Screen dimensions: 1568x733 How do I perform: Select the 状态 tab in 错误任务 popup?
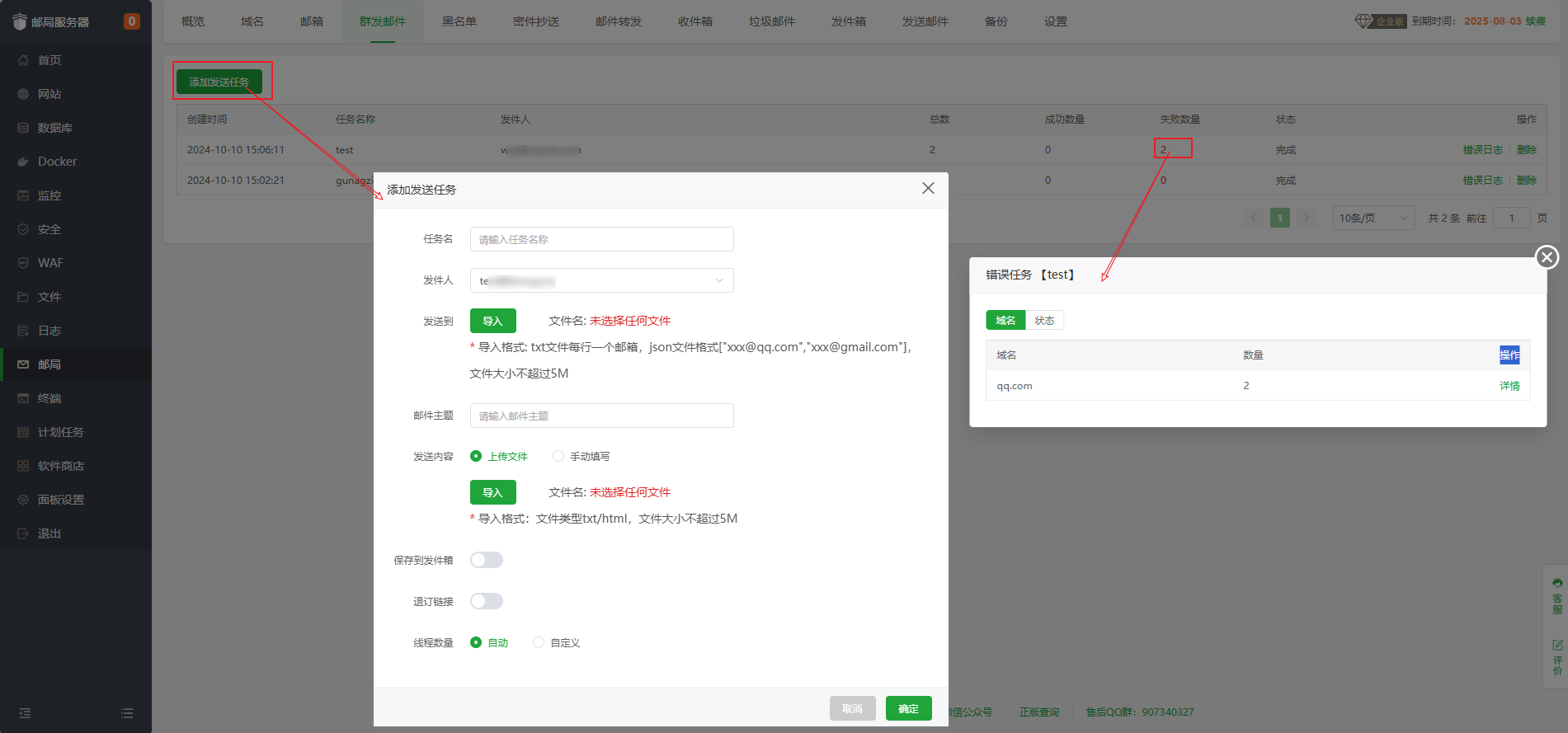click(1044, 320)
